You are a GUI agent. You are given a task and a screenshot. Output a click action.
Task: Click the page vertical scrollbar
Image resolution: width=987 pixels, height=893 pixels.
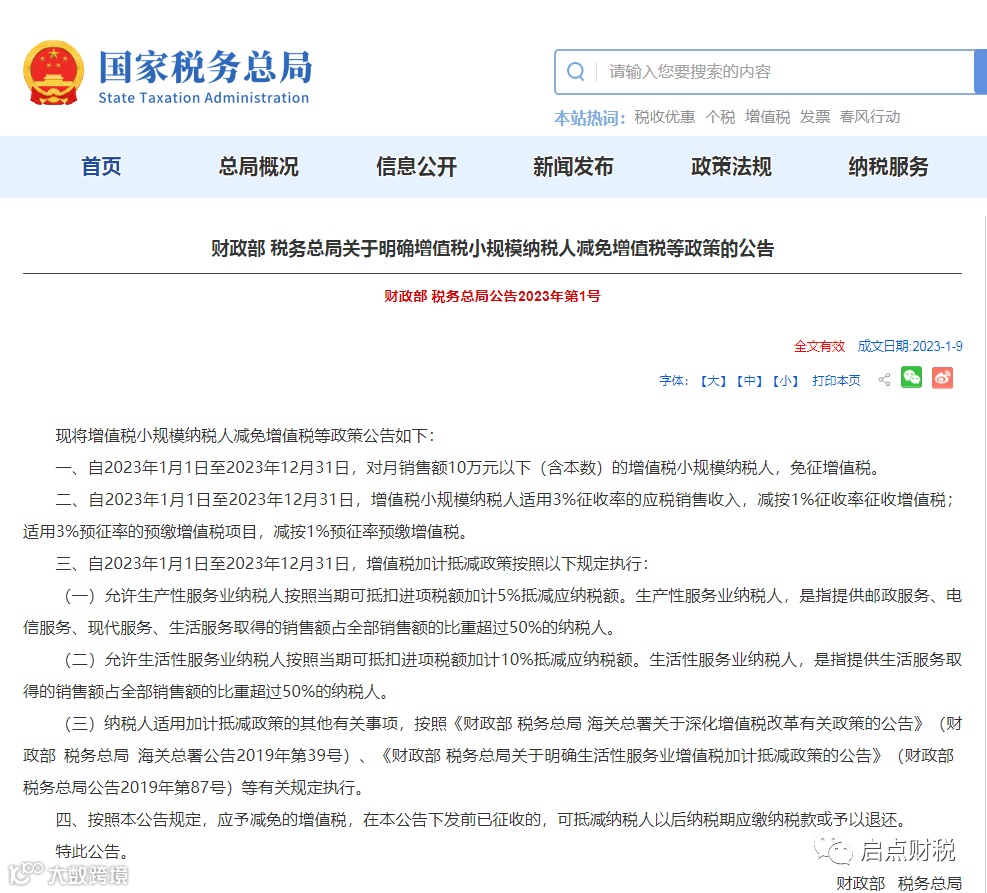tap(984, 554)
